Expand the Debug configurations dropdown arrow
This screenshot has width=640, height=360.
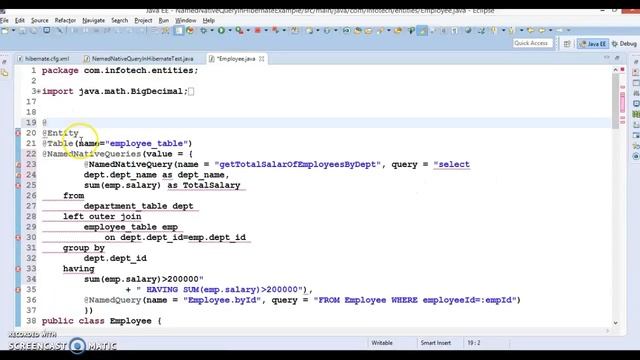(x=211, y=31)
